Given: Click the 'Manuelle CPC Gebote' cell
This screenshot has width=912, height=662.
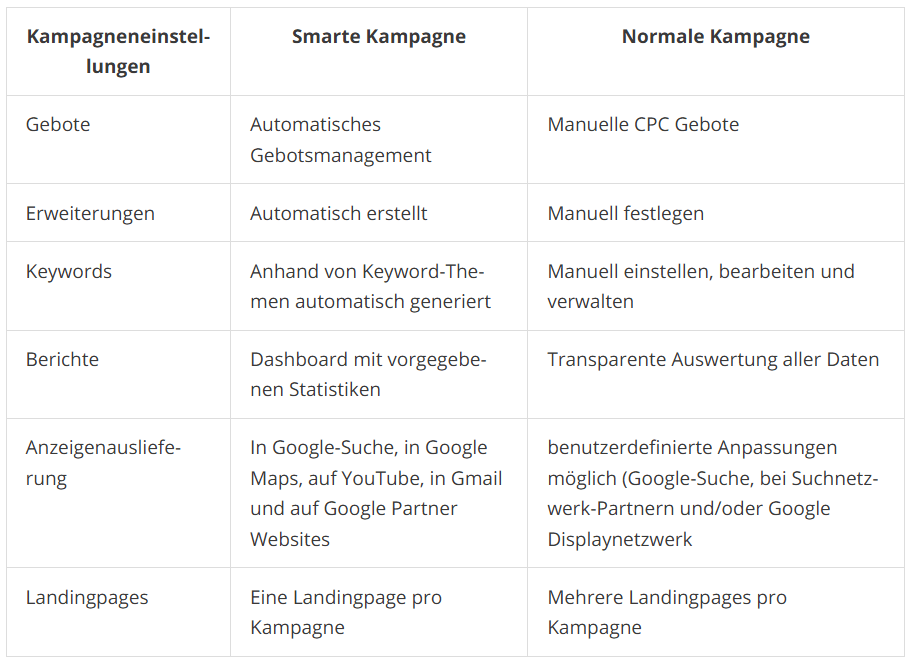Looking at the screenshot, I should [643, 125].
